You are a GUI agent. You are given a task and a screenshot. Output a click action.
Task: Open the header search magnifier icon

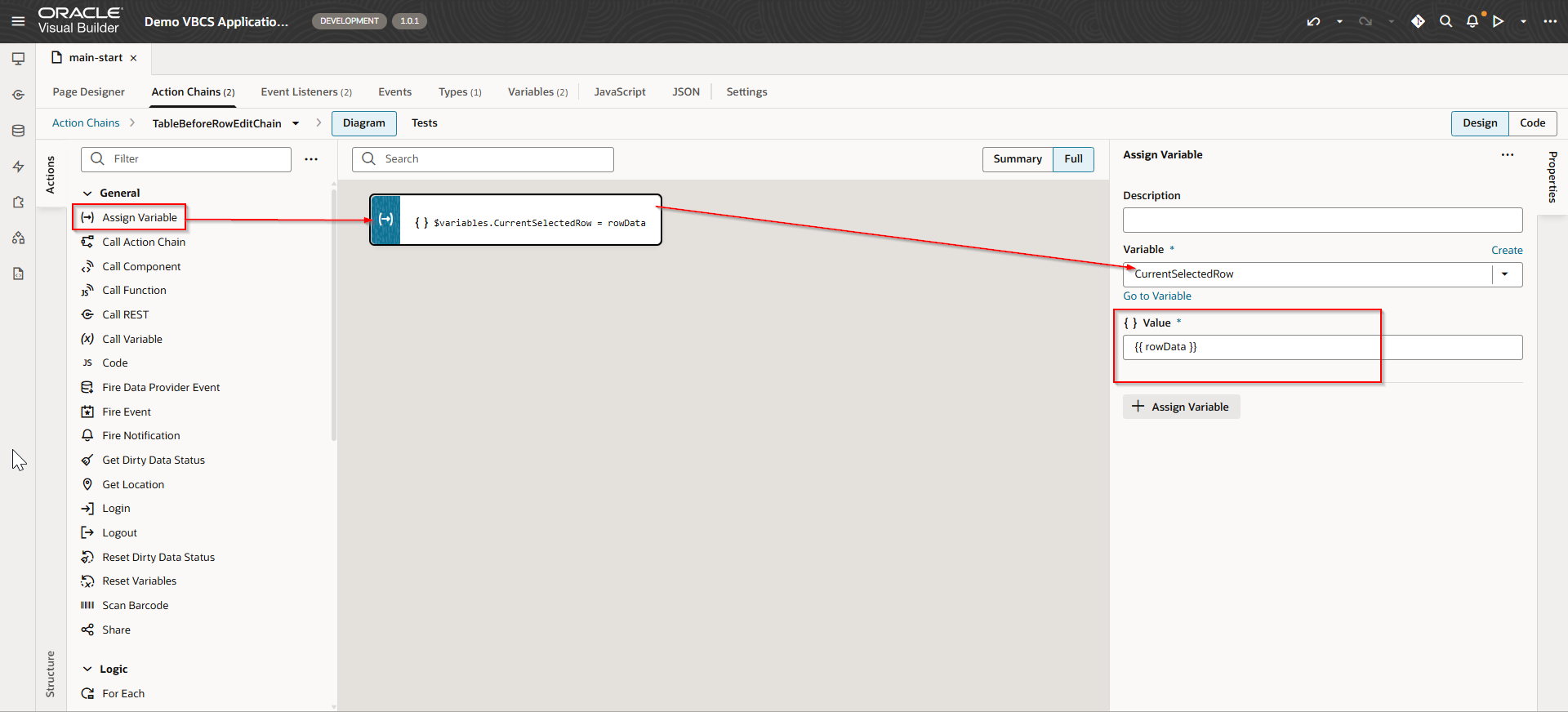click(1445, 21)
